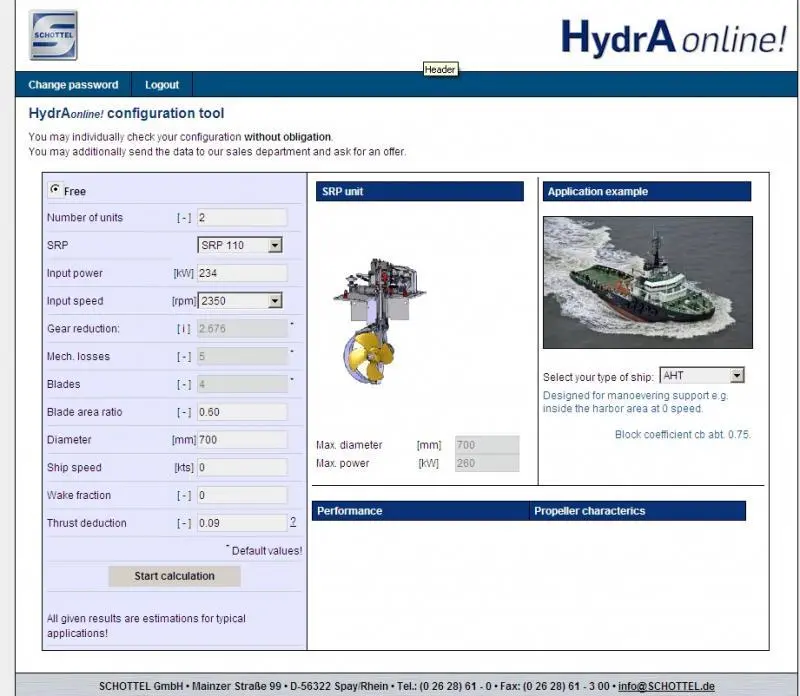This screenshot has width=800, height=696.
Task: Click the Wake fraction input field
Action: click(242, 495)
